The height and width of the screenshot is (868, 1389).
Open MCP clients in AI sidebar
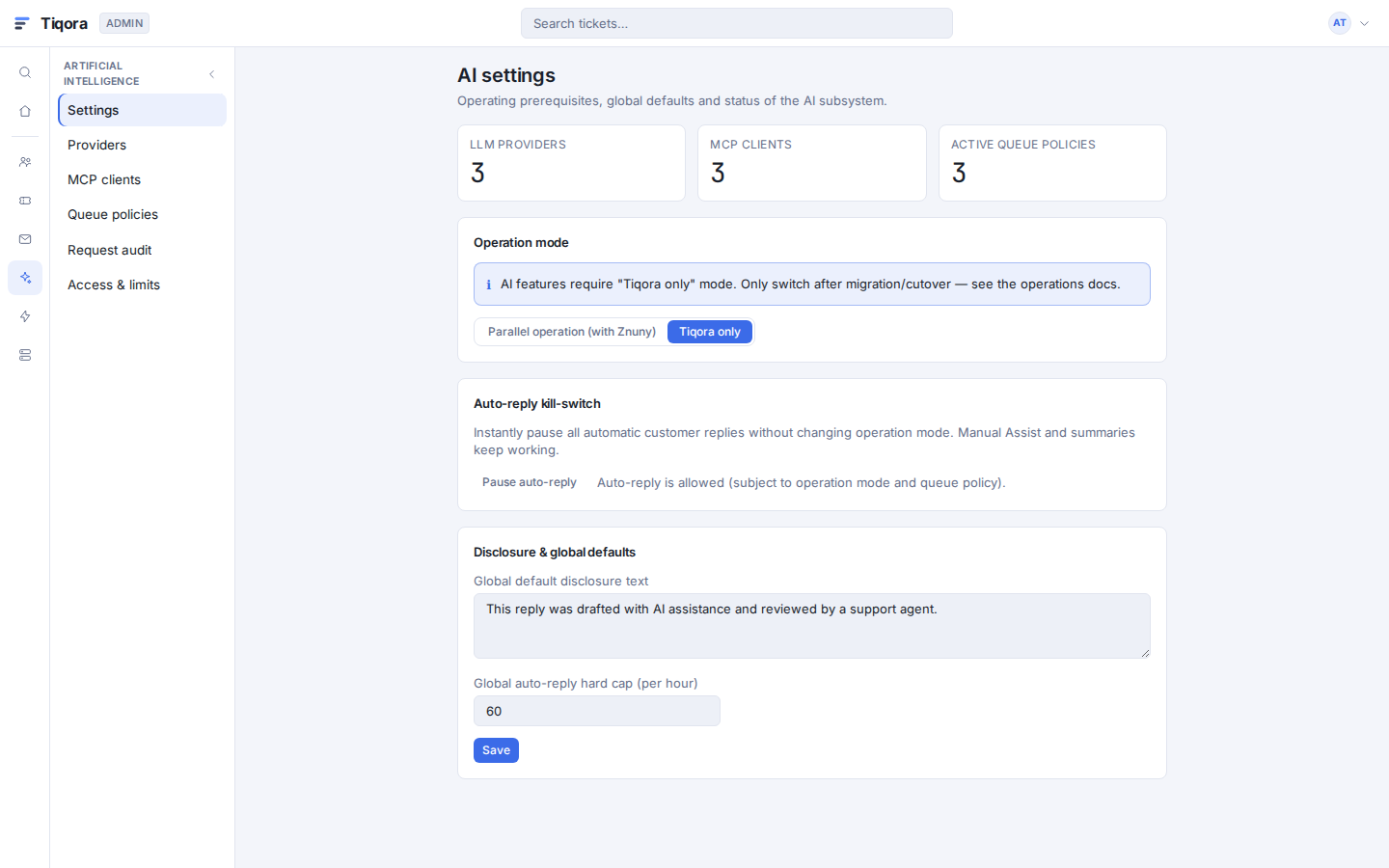click(x=142, y=179)
